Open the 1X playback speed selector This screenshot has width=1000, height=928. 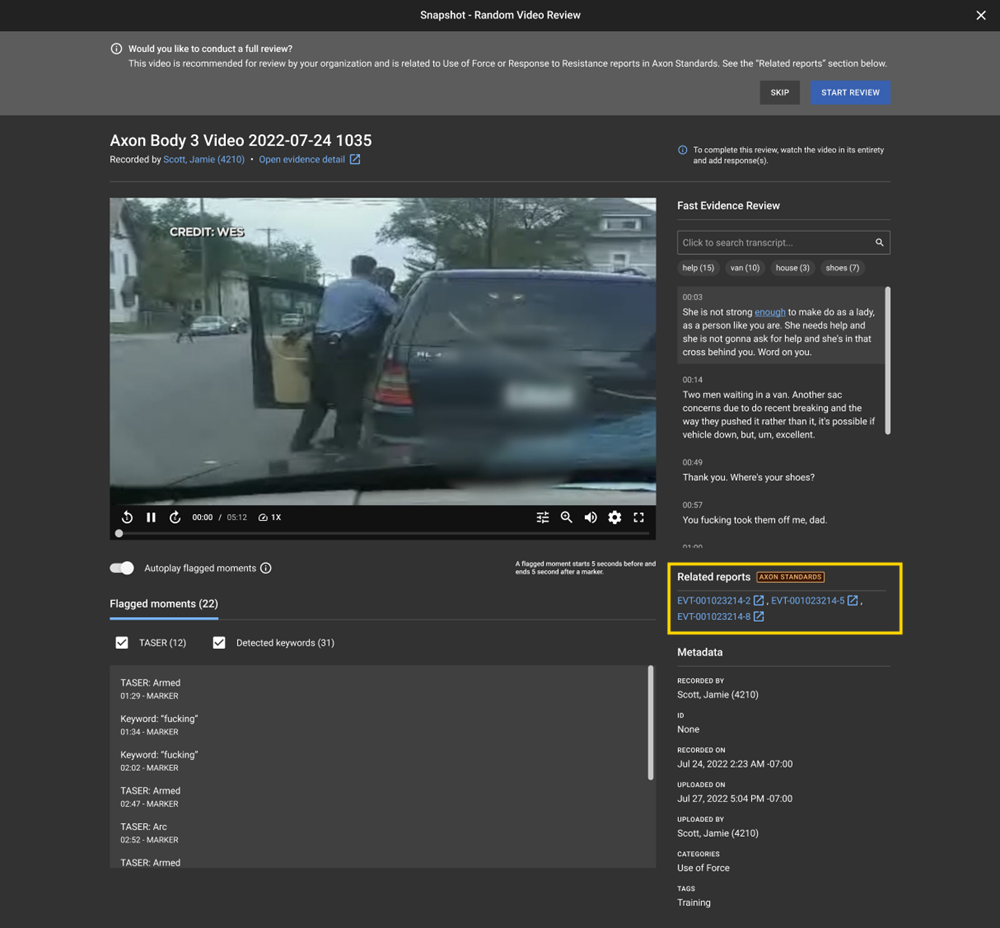pos(270,517)
